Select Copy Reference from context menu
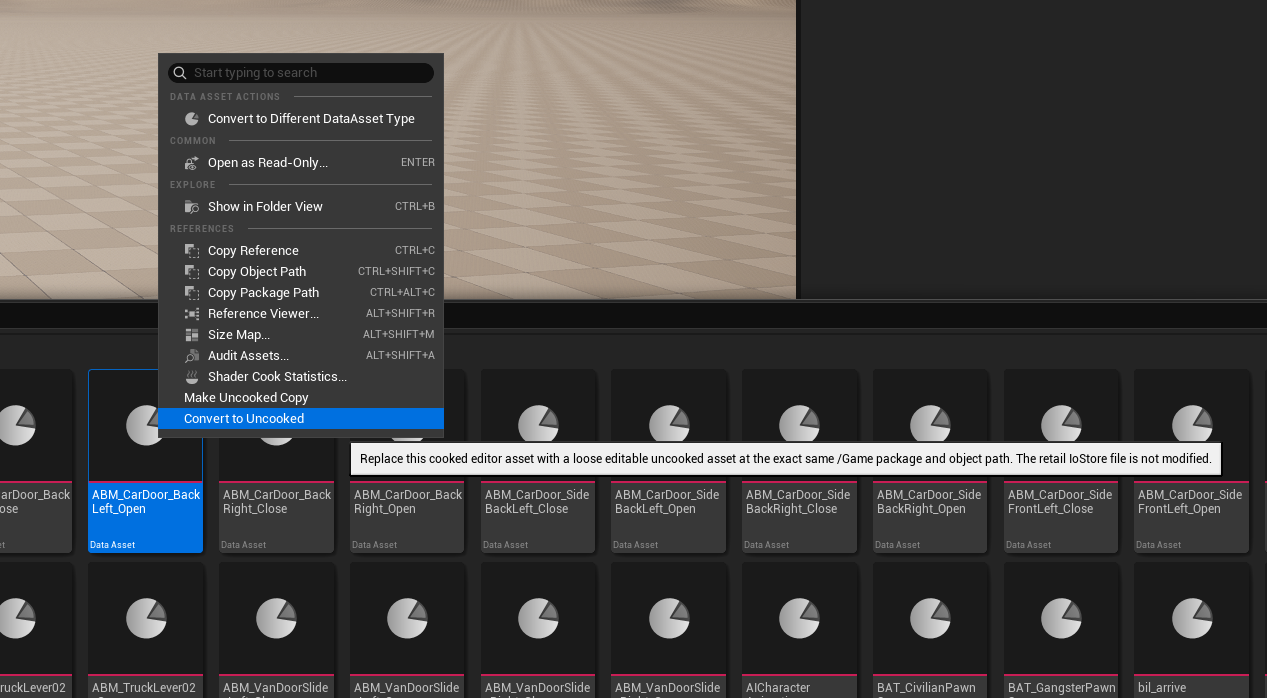This screenshot has width=1267, height=698. tap(301, 251)
